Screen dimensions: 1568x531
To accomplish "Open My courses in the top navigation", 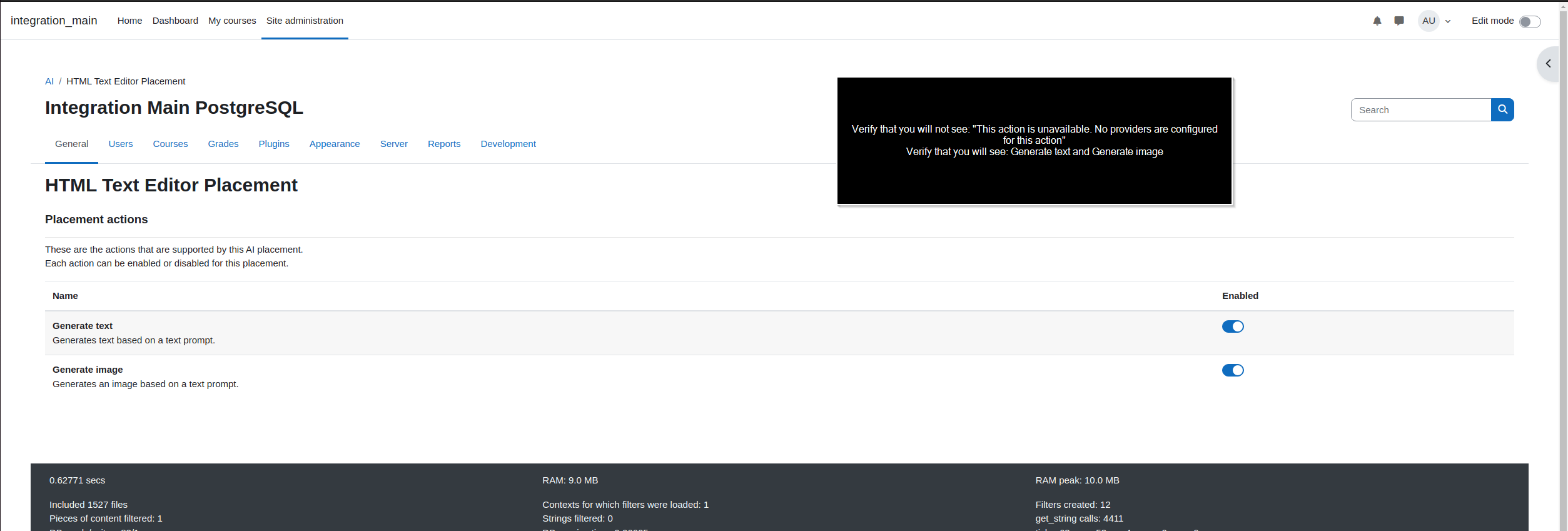I will 232,21.
